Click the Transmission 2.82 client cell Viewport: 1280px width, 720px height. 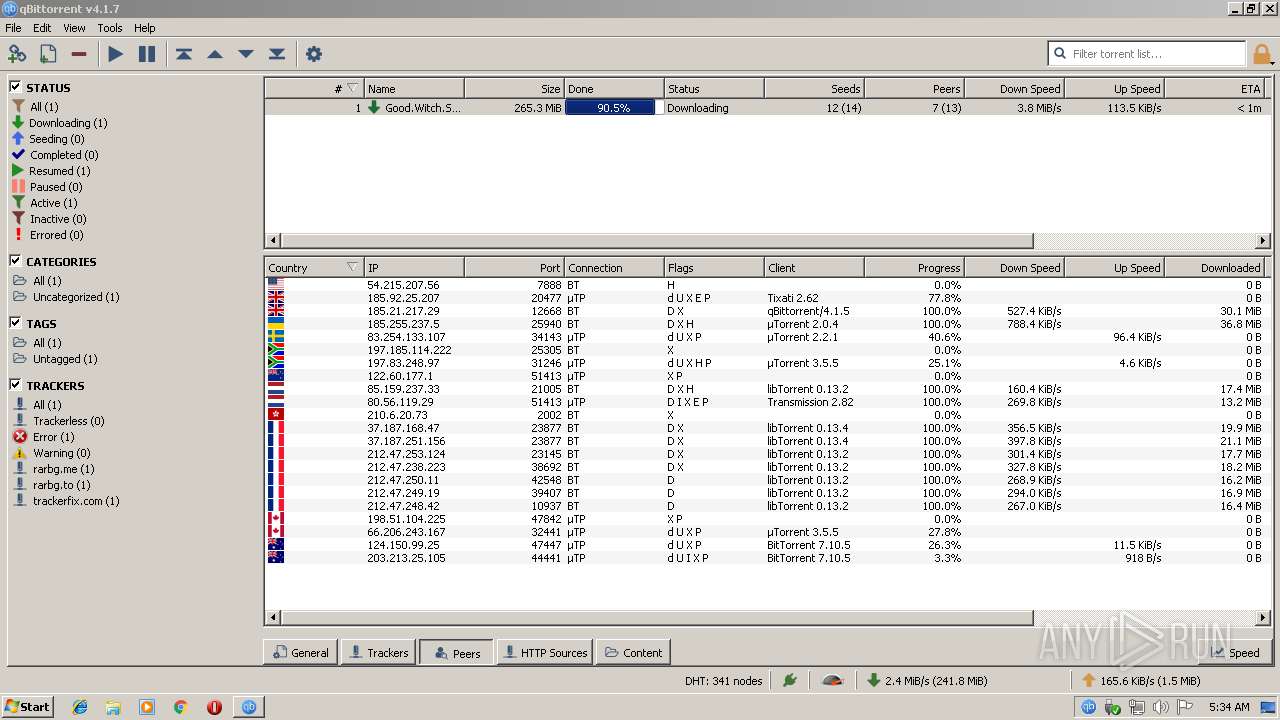810,402
